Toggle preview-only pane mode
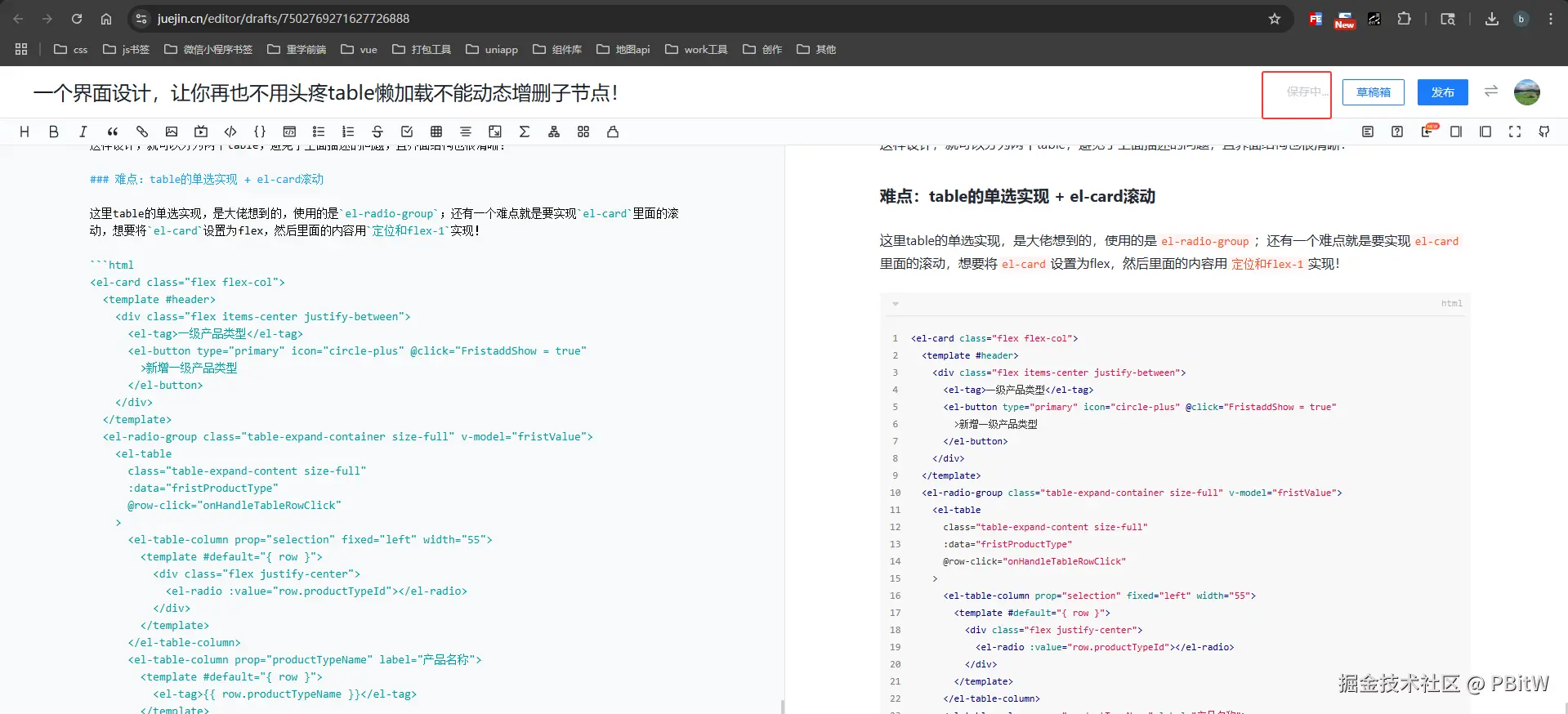 coord(1485,132)
